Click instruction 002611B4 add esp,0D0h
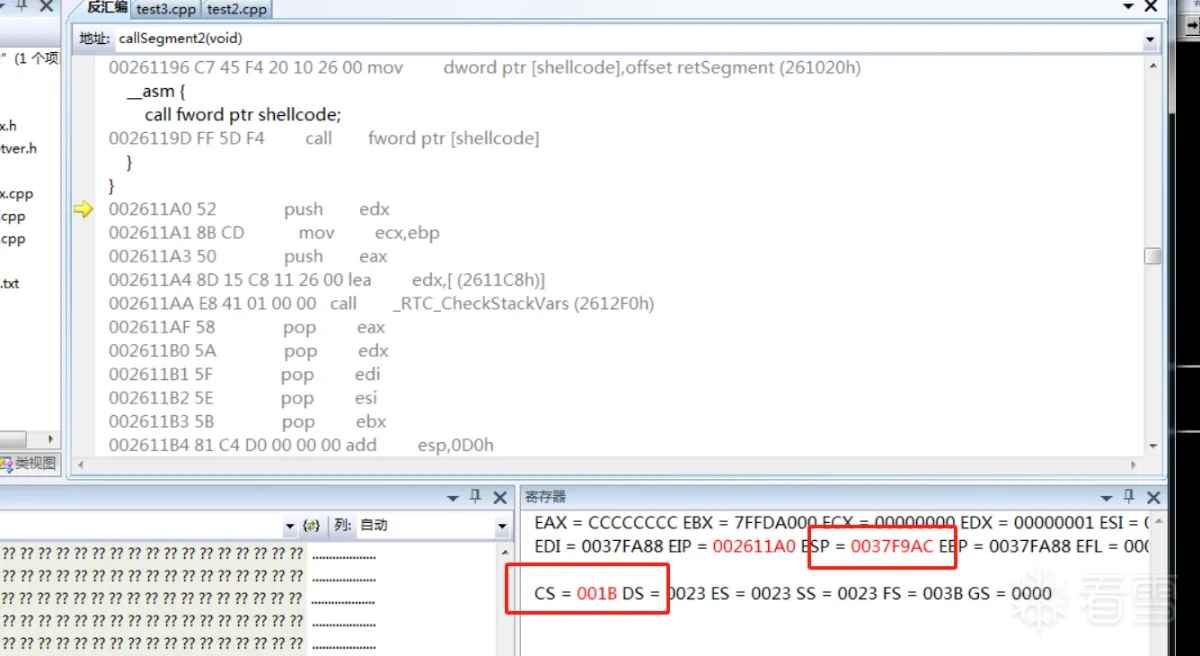Viewport: 1200px width, 656px height. coord(302,445)
